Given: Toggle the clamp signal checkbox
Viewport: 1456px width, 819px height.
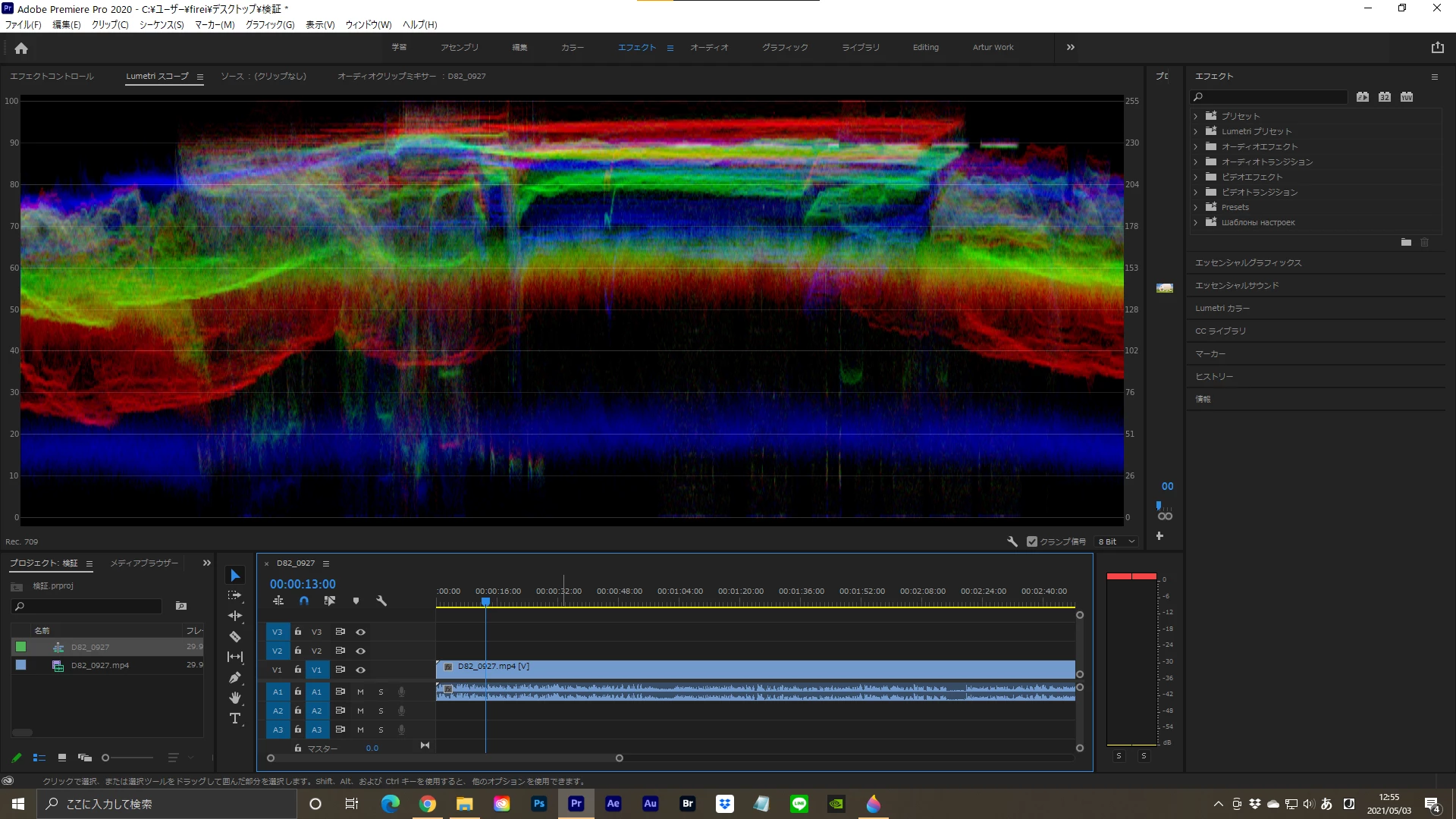Looking at the screenshot, I should (1031, 541).
